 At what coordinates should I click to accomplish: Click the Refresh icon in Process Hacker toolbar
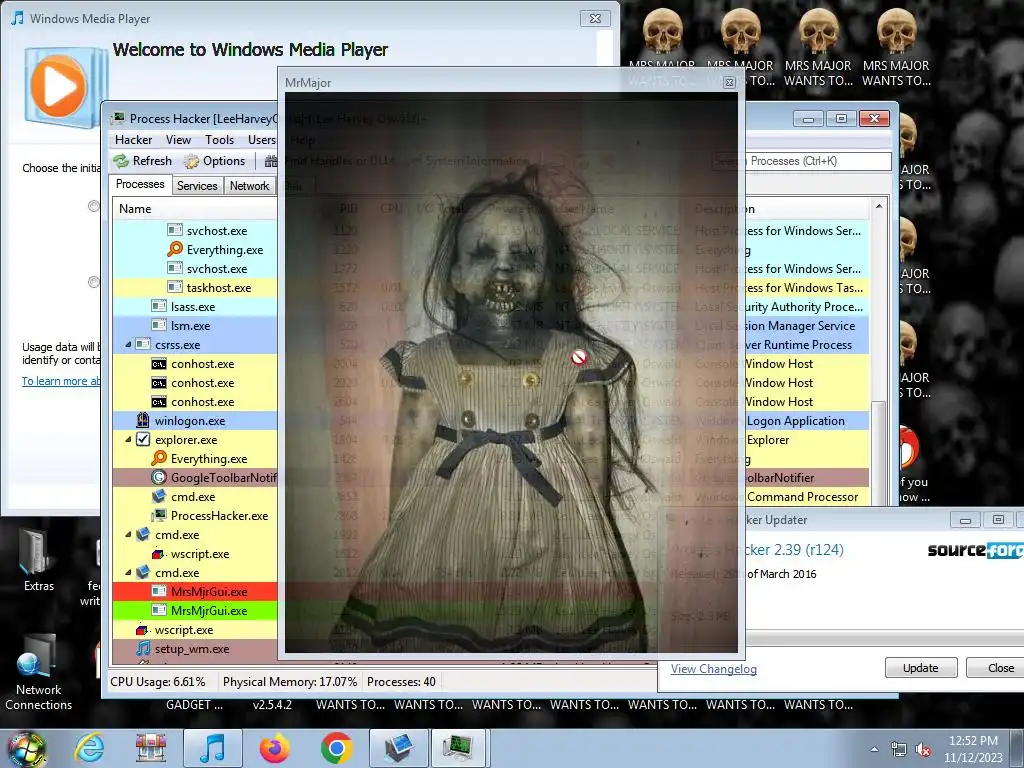121,161
